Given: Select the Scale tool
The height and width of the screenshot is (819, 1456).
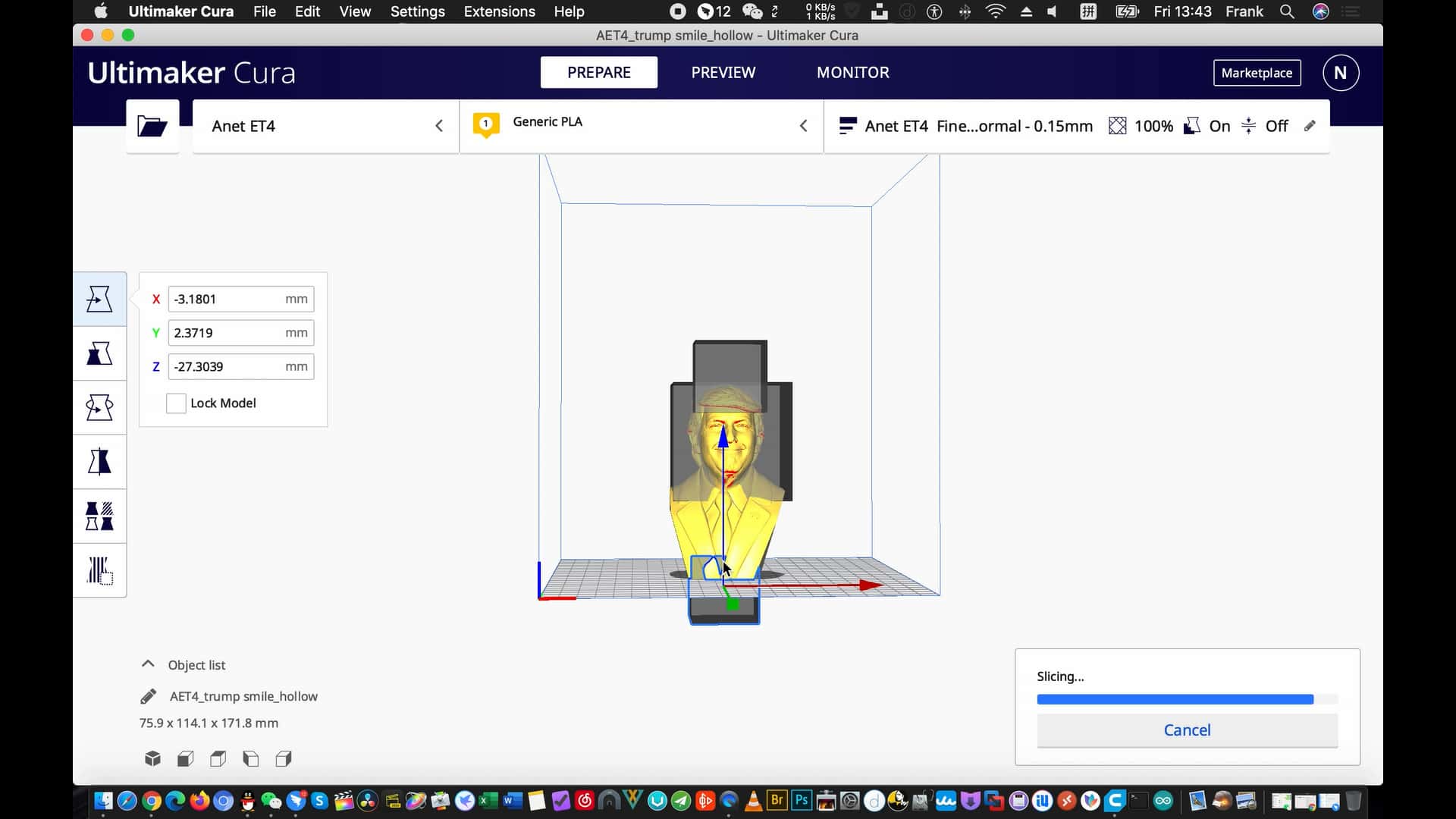Looking at the screenshot, I should pyautogui.click(x=99, y=353).
